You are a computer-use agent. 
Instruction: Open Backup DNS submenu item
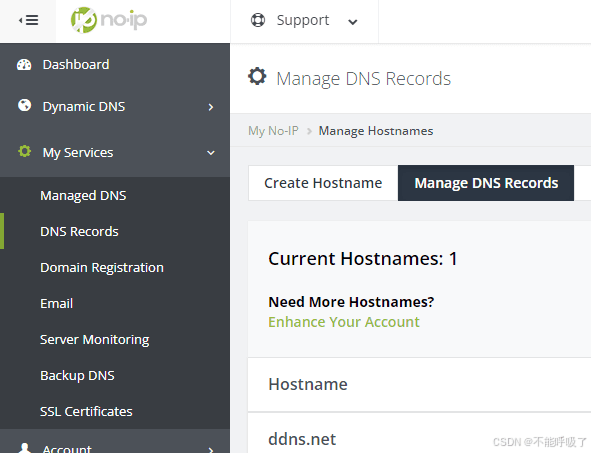pyautogui.click(x=77, y=376)
